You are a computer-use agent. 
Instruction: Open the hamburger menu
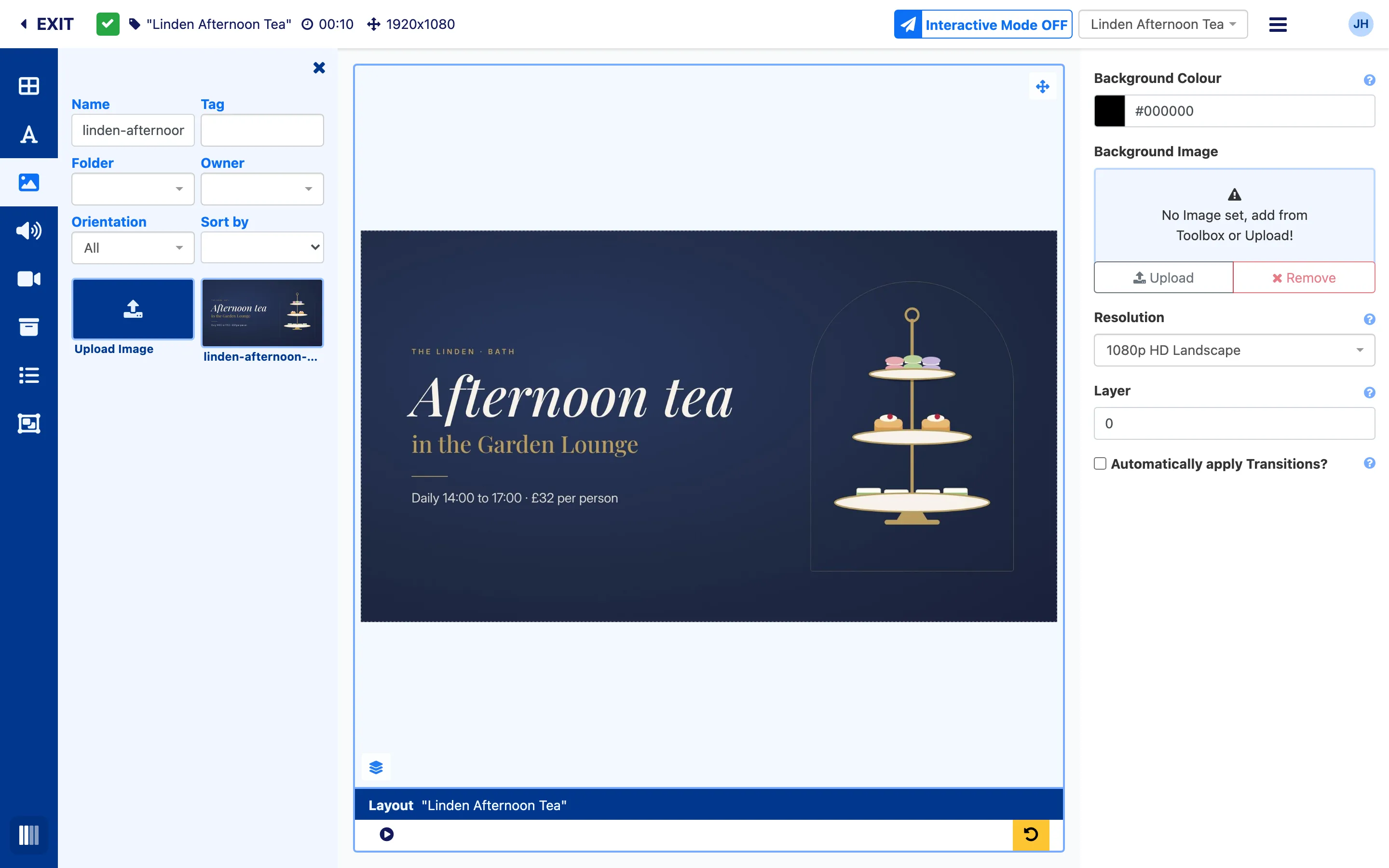(x=1278, y=24)
